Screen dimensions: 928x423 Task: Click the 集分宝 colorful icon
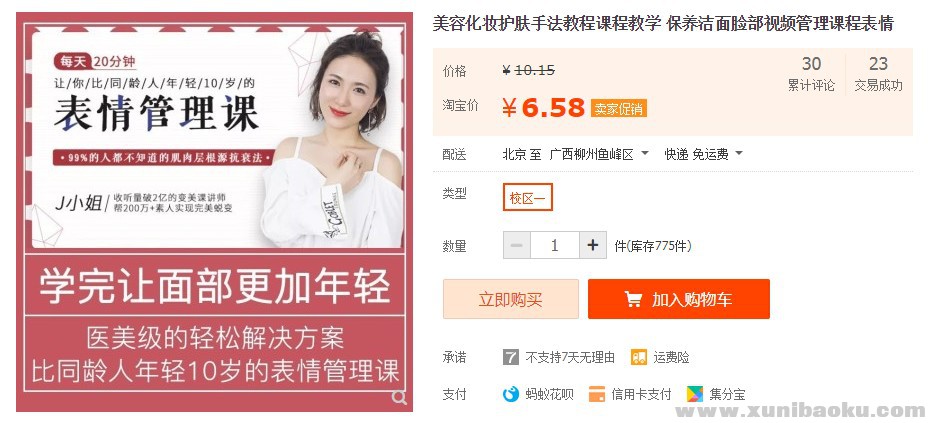[695, 394]
